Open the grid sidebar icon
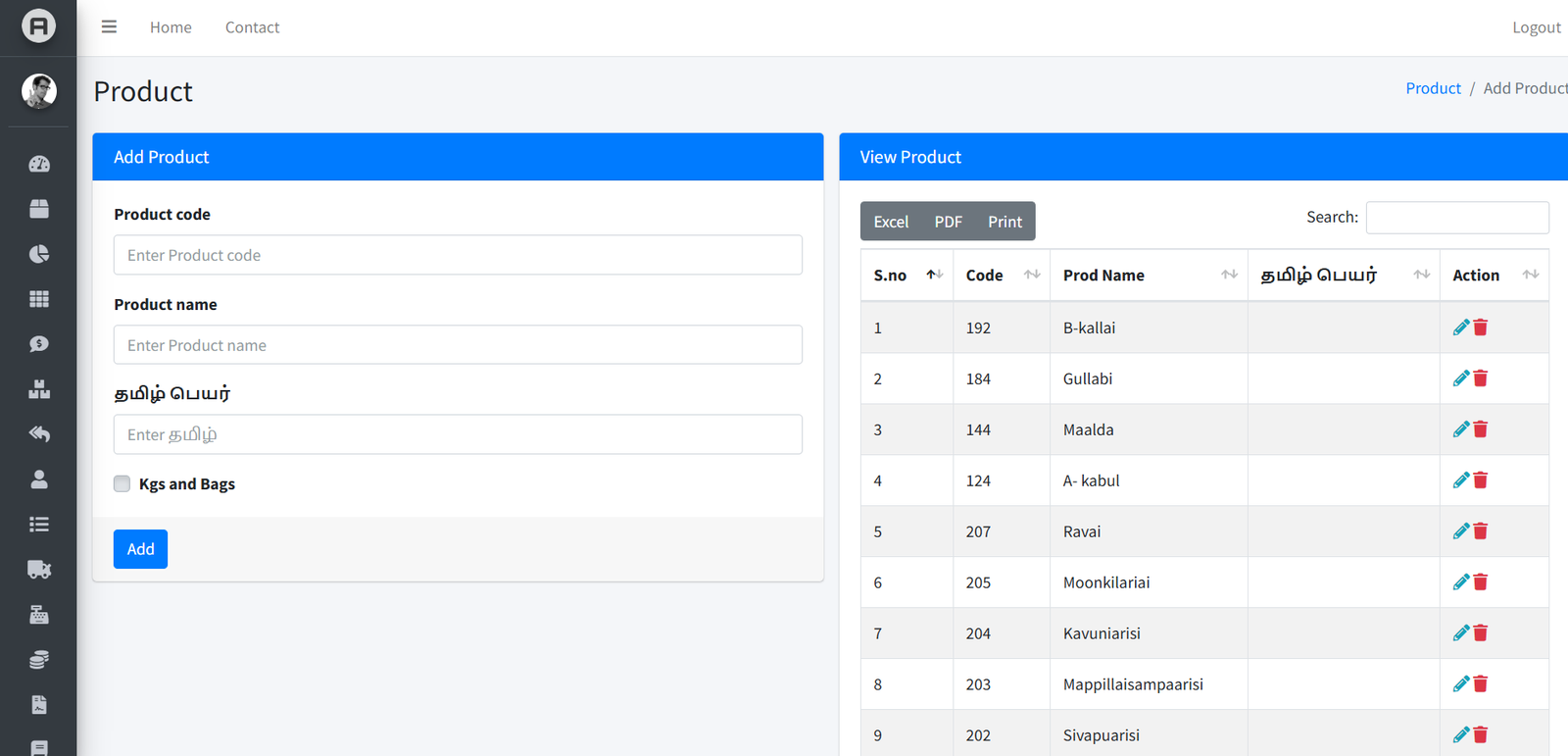 [39, 299]
